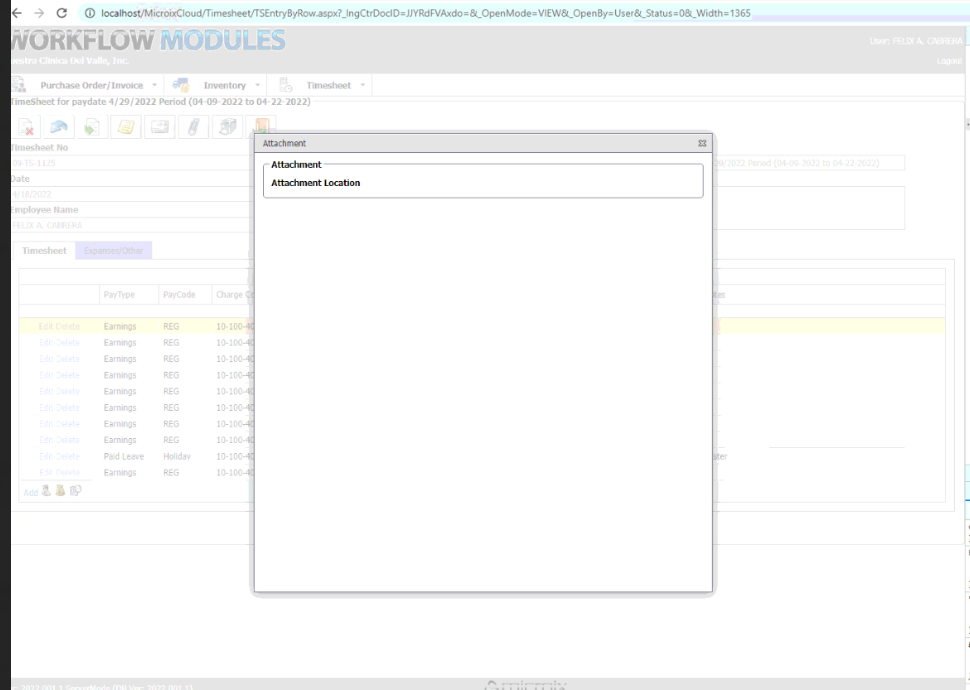Expand the Purchase Order/Invoice menu arrow
The width and height of the screenshot is (970, 690).
pos(154,86)
